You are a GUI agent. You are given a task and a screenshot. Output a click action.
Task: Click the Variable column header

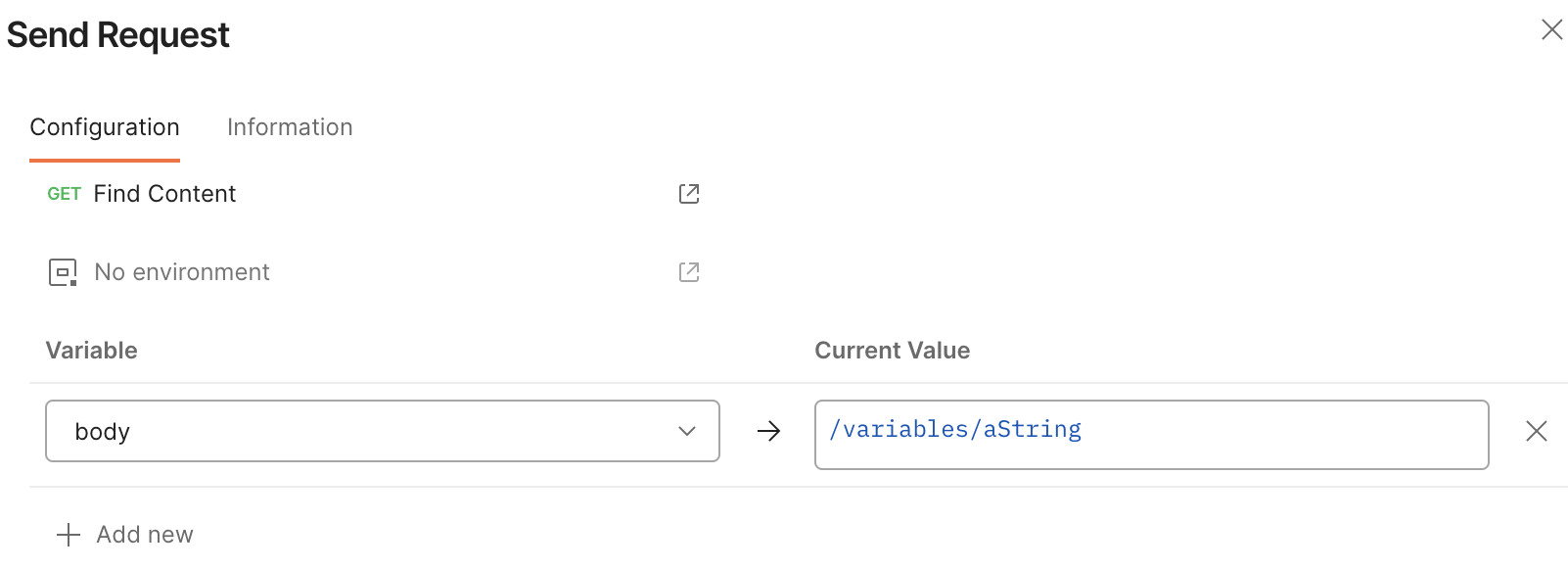pyautogui.click(x=91, y=351)
